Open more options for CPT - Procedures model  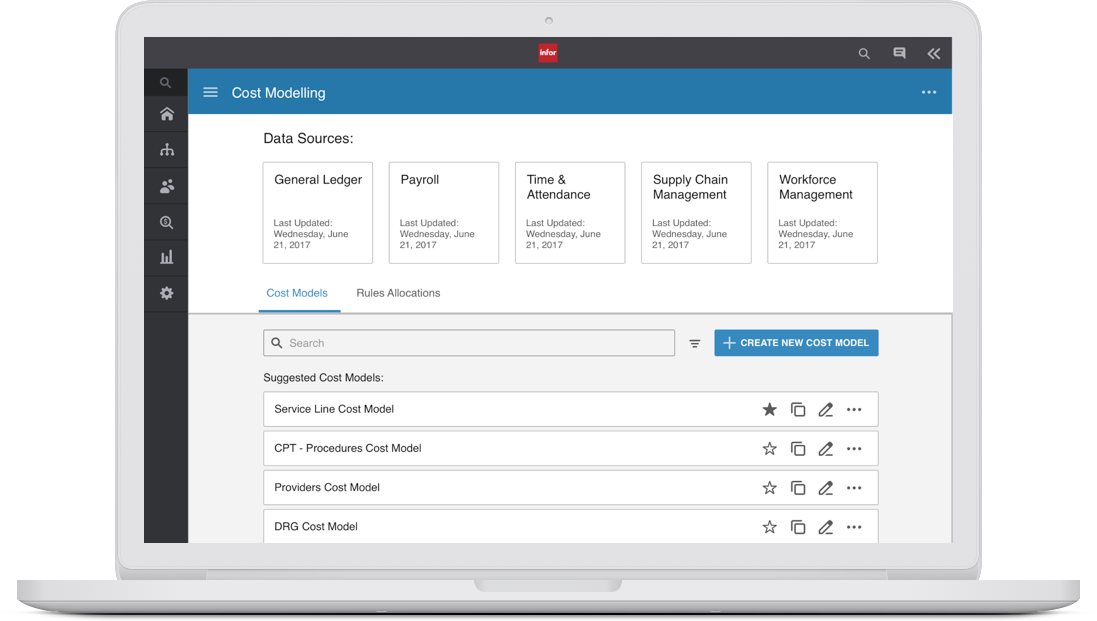click(x=854, y=449)
